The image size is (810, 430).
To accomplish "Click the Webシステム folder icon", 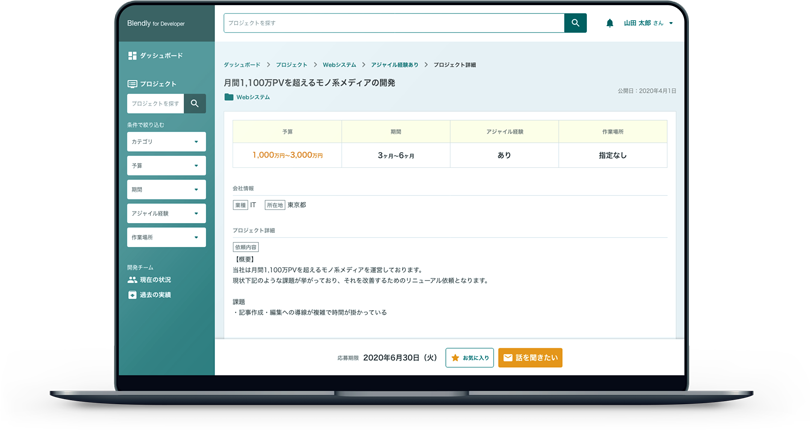I will click(x=229, y=97).
